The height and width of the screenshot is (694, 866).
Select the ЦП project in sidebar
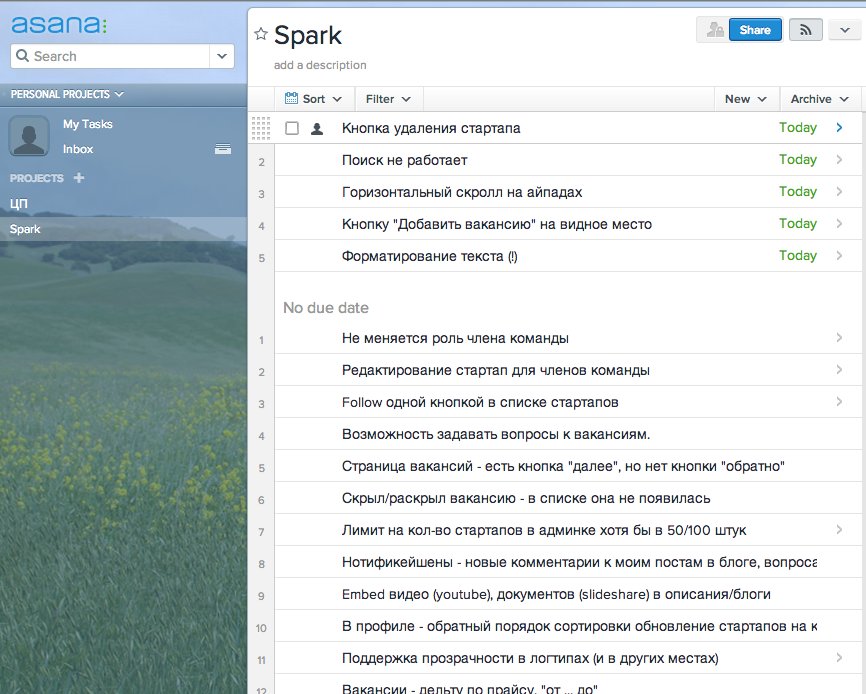coord(18,204)
